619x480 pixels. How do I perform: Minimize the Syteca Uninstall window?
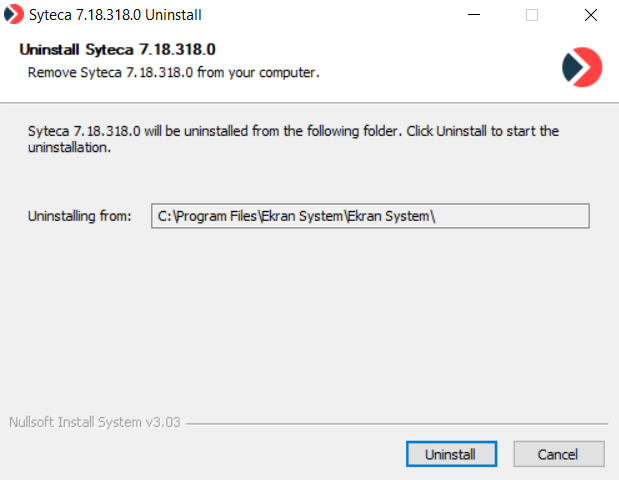click(x=476, y=15)
